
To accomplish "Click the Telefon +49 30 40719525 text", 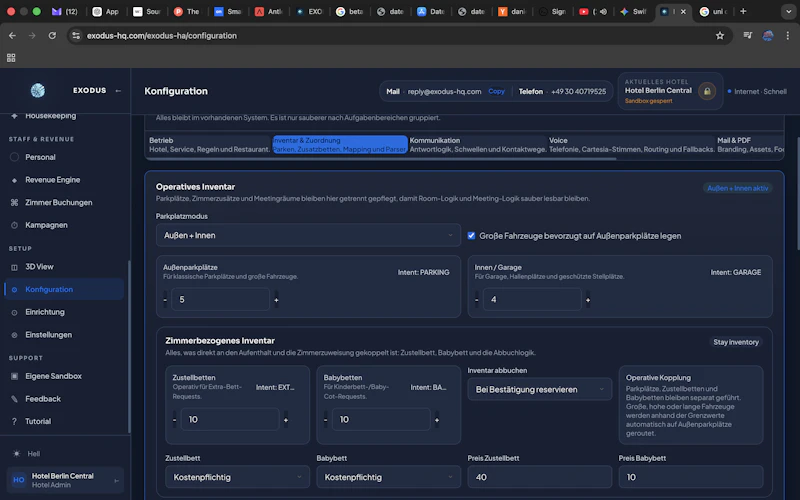I will tap(562, 92).
